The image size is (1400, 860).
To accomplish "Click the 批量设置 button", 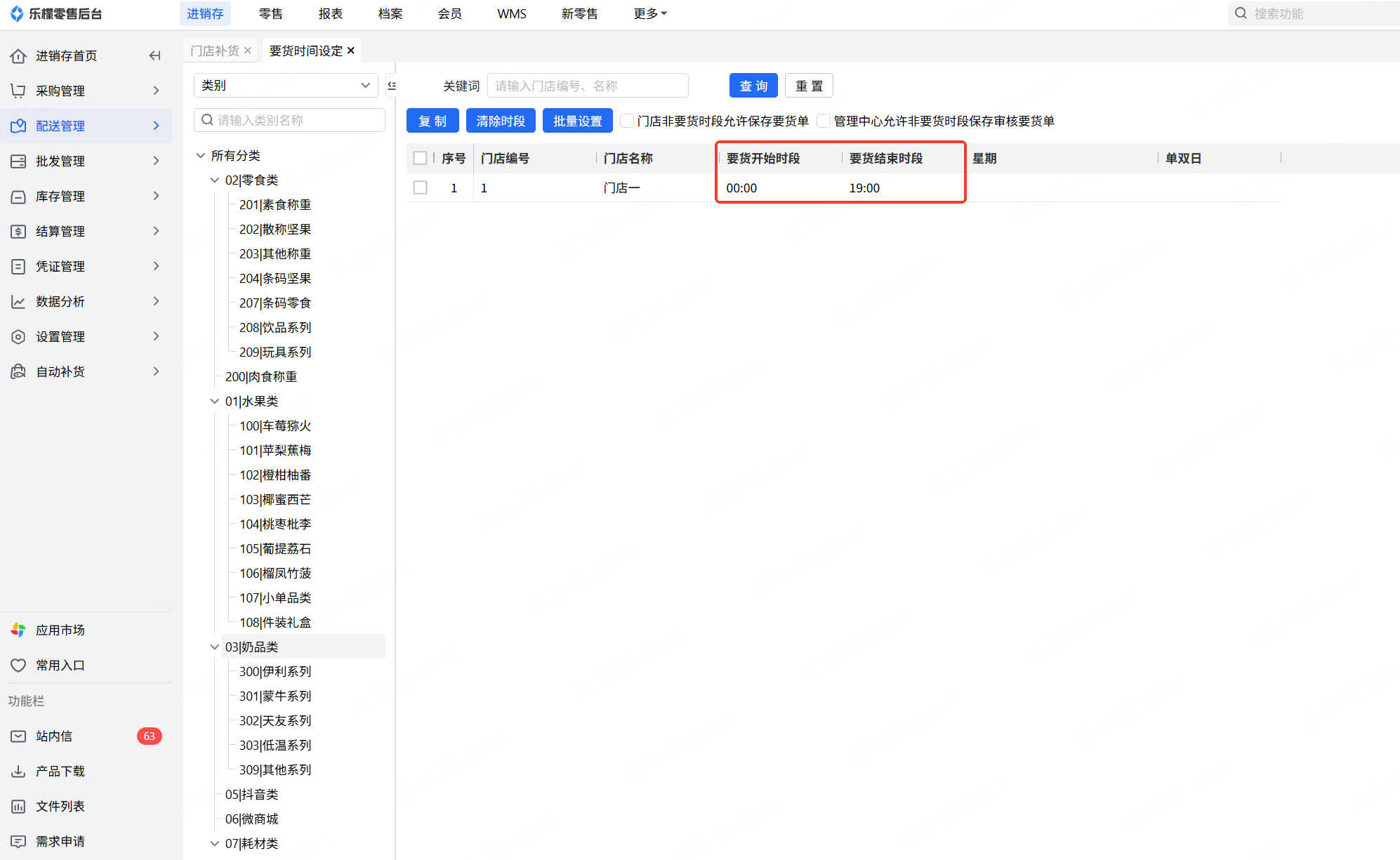I will (577, 121).
